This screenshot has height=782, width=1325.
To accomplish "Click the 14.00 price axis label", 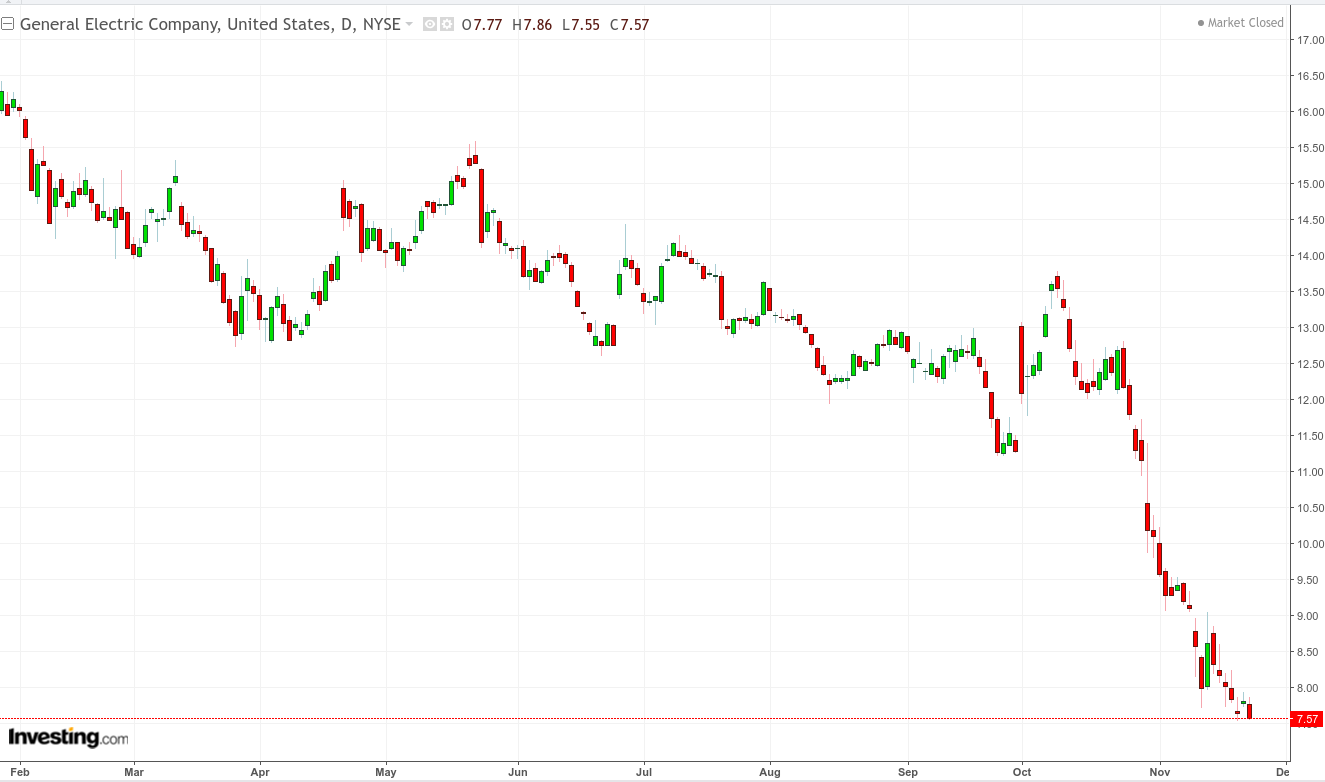I will [1311, 256].
